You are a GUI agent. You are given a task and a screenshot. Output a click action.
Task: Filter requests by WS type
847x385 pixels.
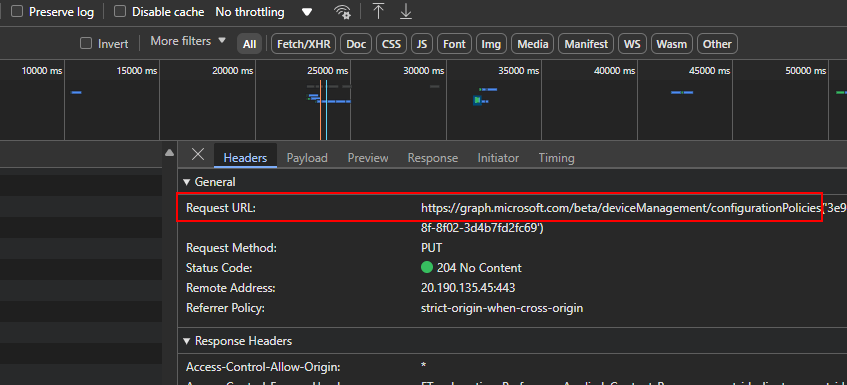(632, 44)
